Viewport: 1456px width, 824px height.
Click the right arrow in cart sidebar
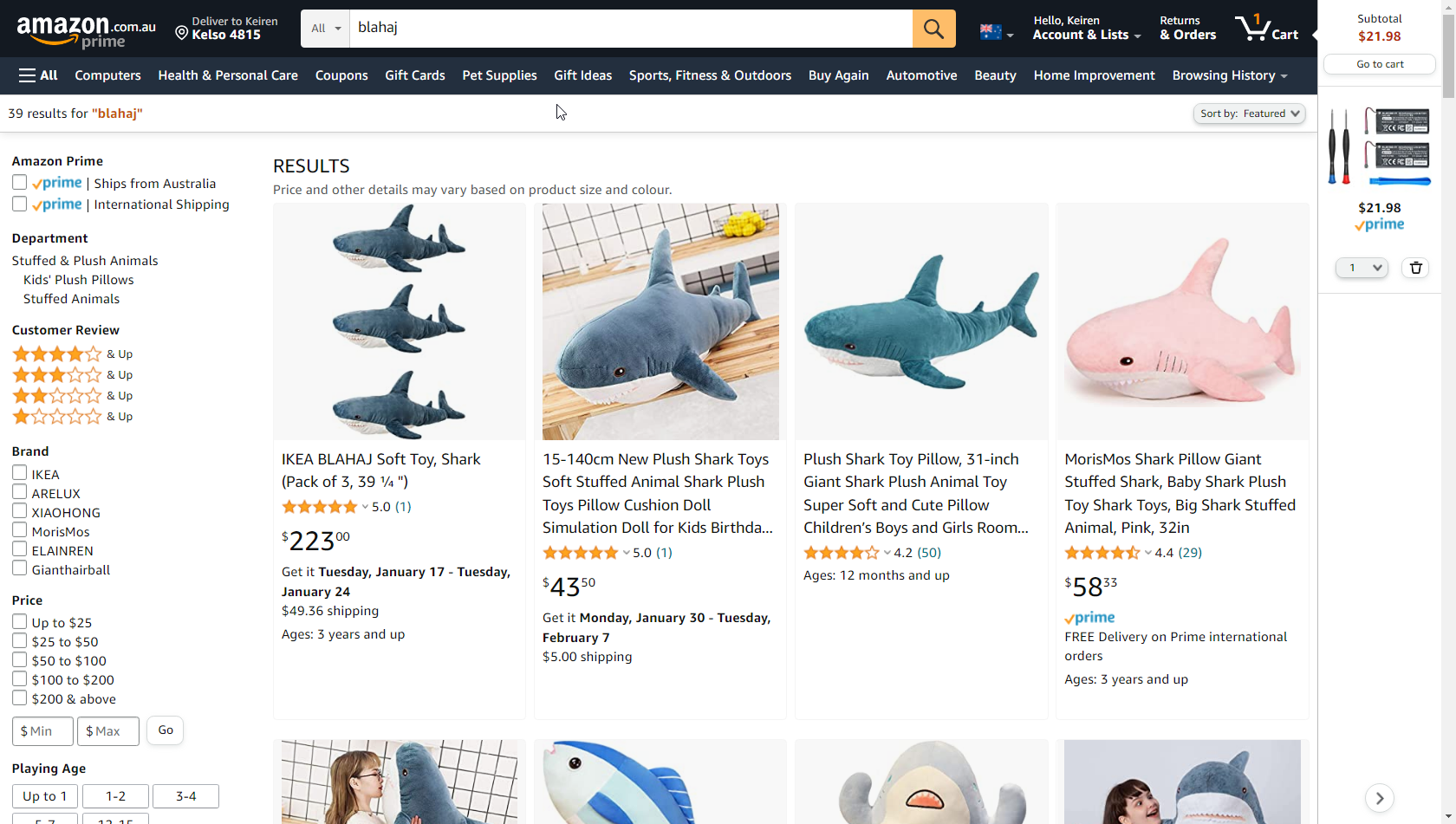[x=1379, y=798]
